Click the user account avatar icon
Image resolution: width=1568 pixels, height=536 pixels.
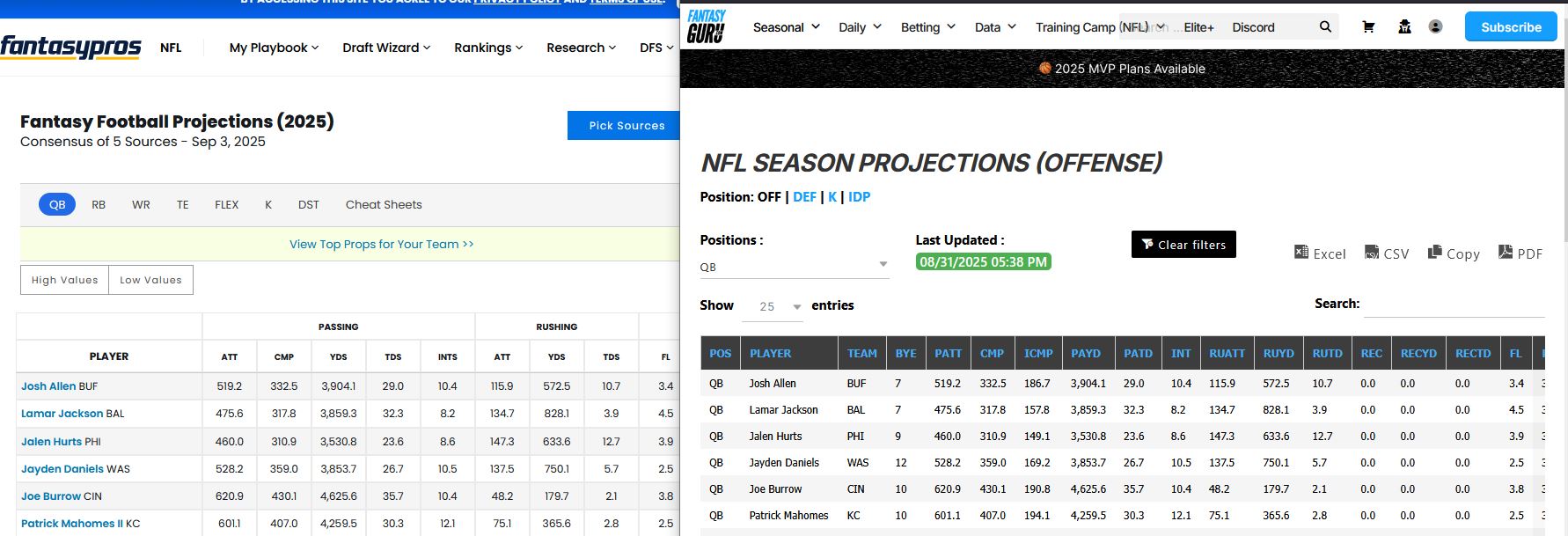[x=1435, y=27]
